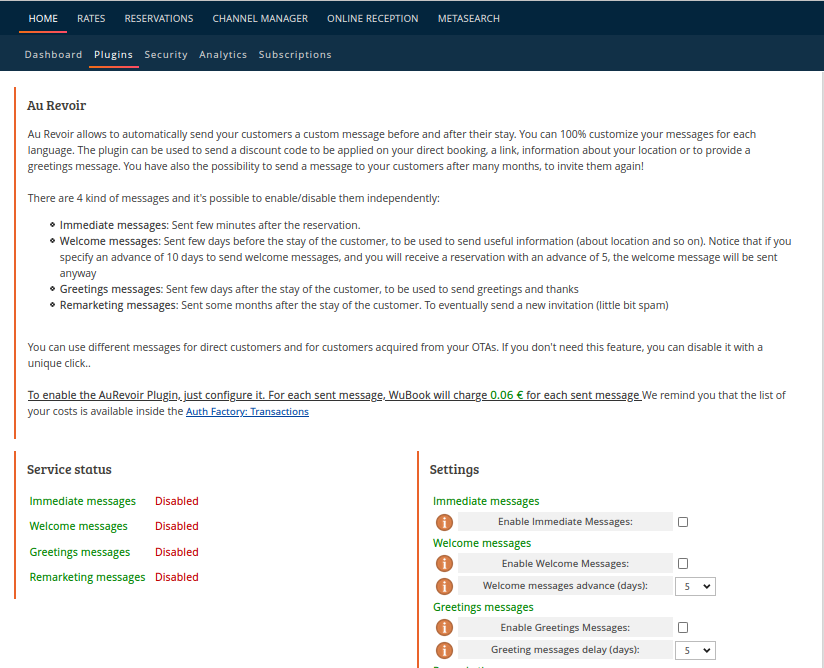Image resolution: width=824 pixels, height=668 pixels.
Task: Open the CHANNEL MANAGER menu
Action: [260, 18]
